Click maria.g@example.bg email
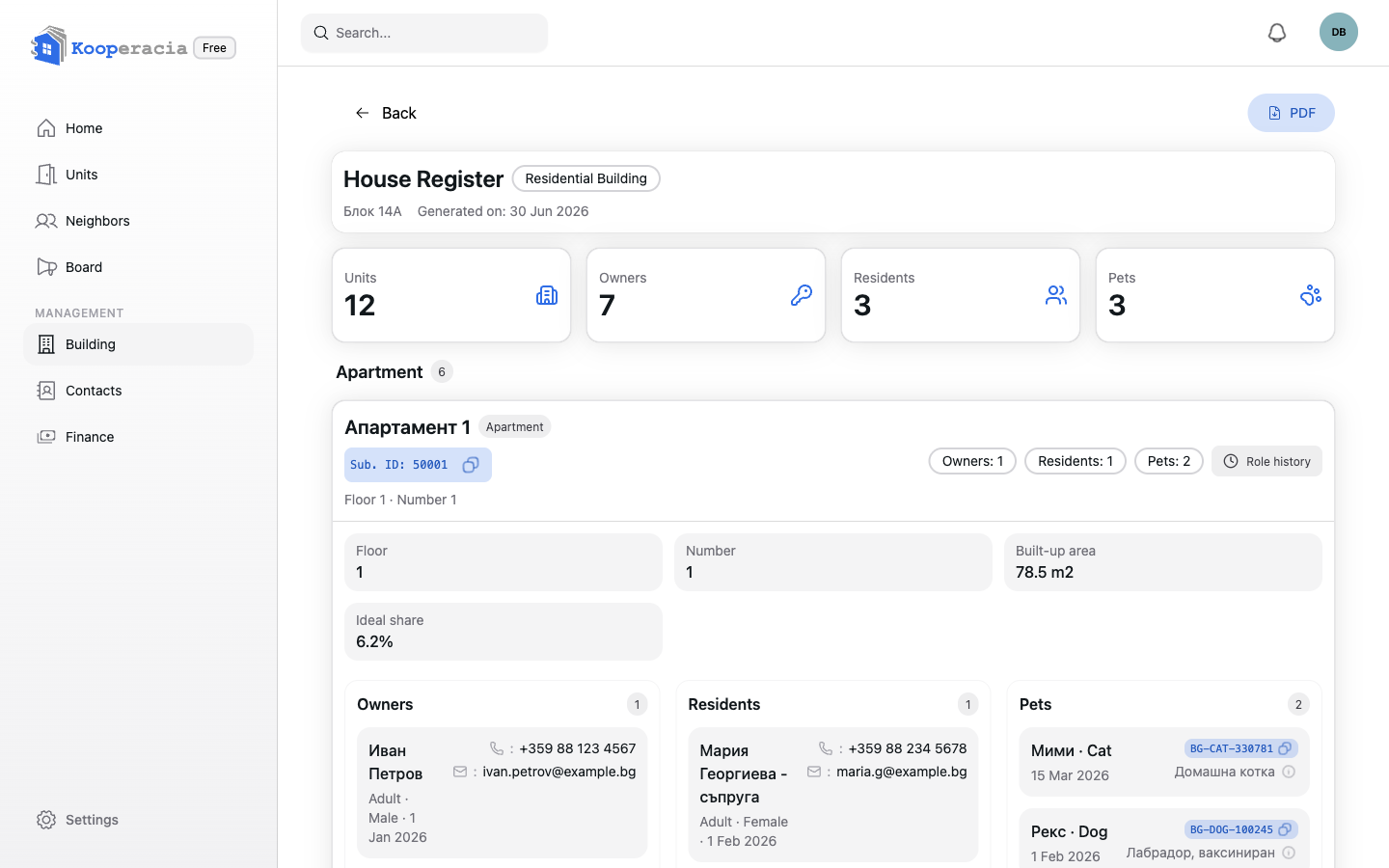 tap(902, 772)
